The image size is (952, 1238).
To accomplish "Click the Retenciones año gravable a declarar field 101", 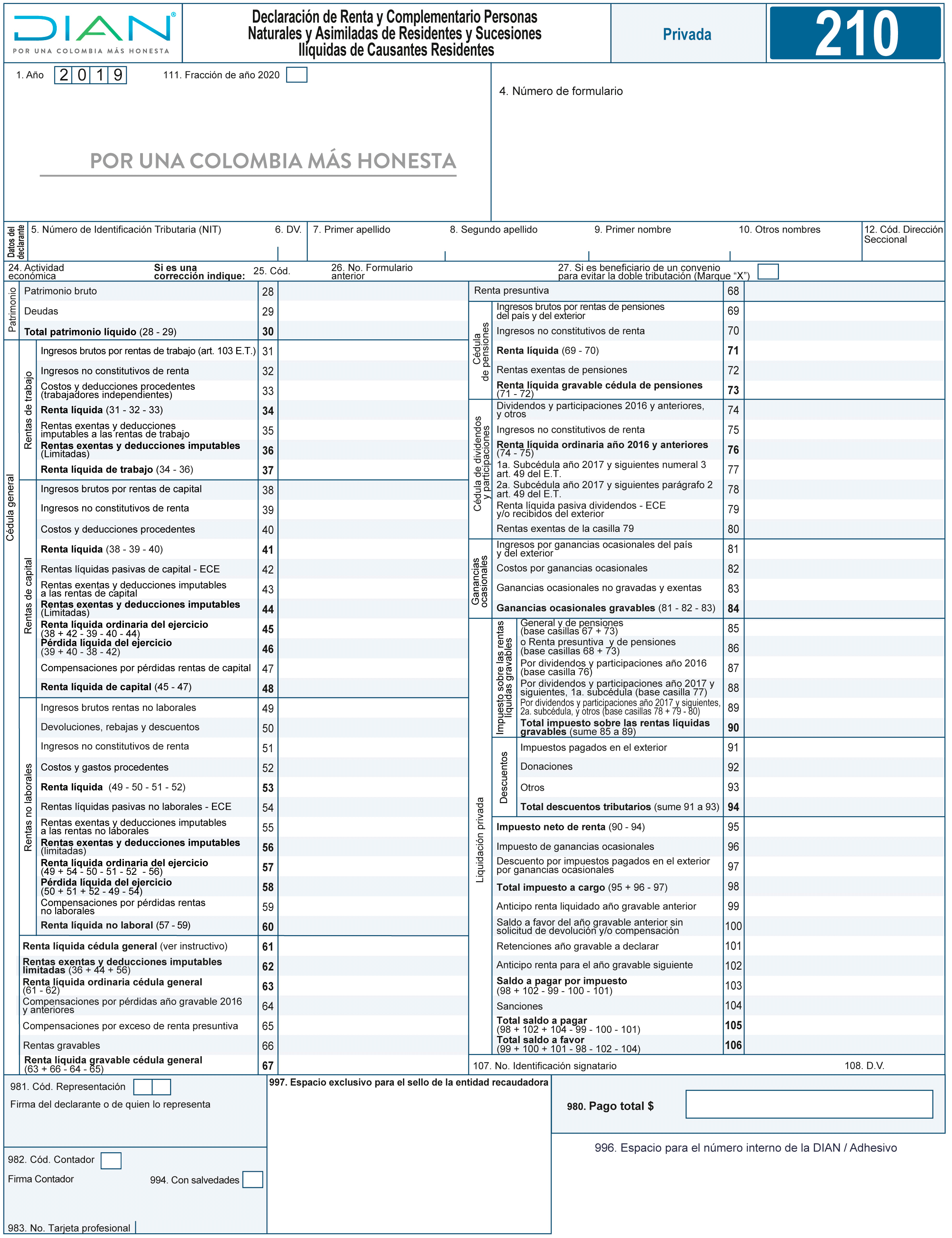I will [844, 945].
